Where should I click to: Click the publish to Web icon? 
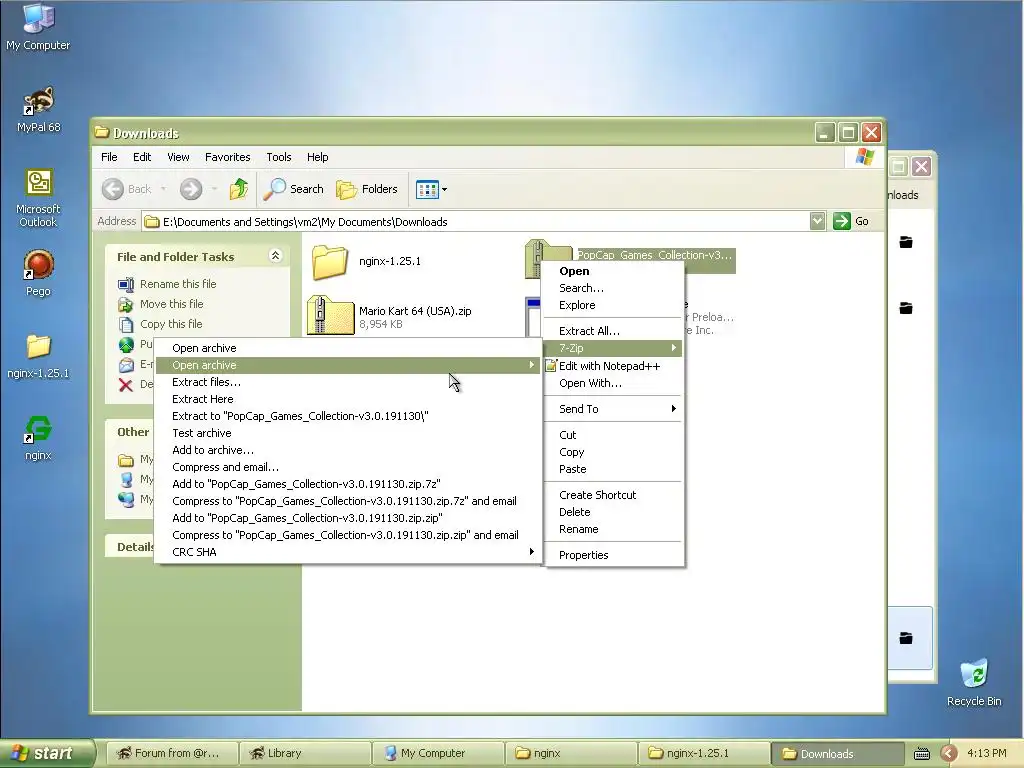125,345
